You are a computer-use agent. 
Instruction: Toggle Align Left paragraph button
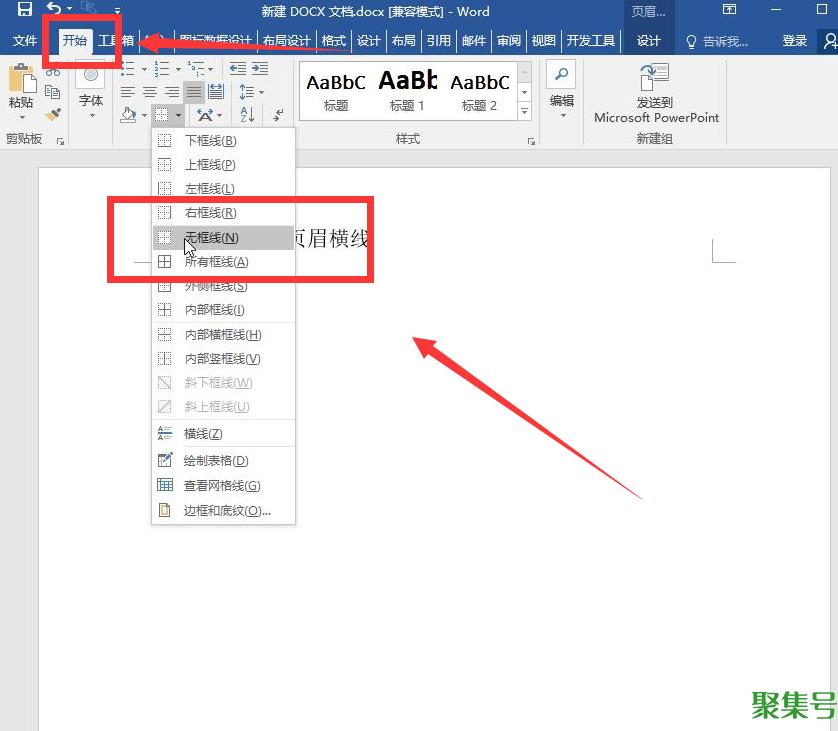click(x=128, y=92)
